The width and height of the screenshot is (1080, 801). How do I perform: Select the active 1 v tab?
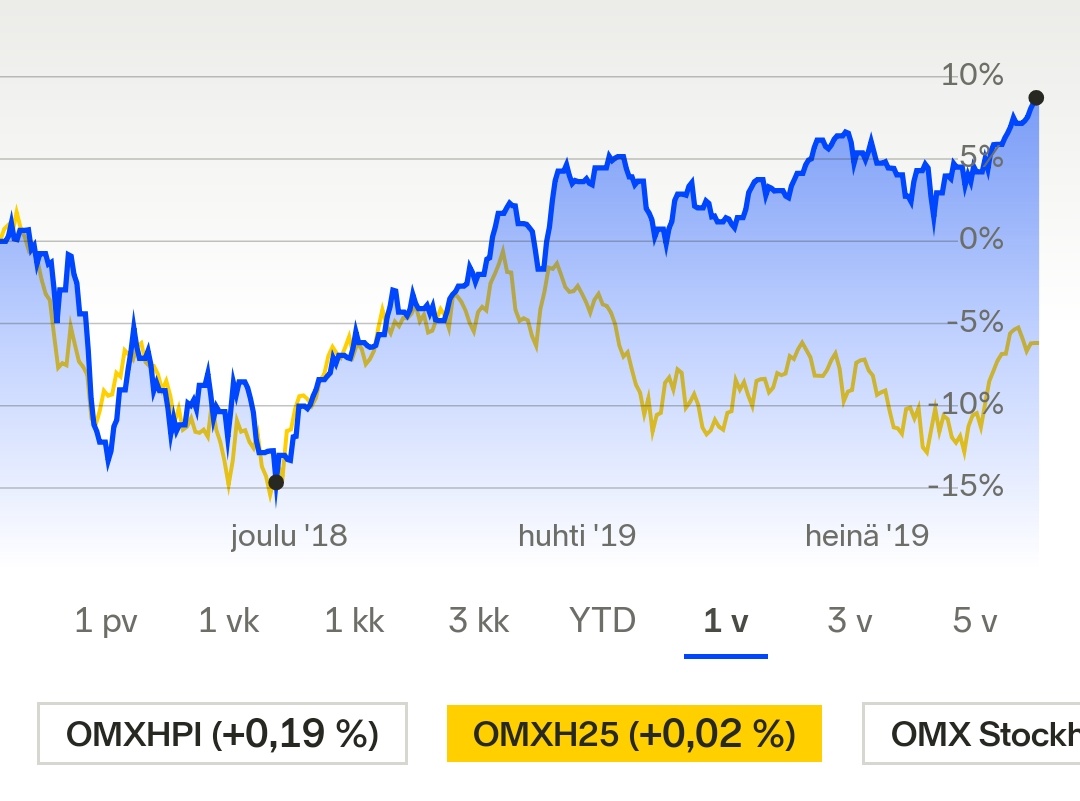point(726,621)
